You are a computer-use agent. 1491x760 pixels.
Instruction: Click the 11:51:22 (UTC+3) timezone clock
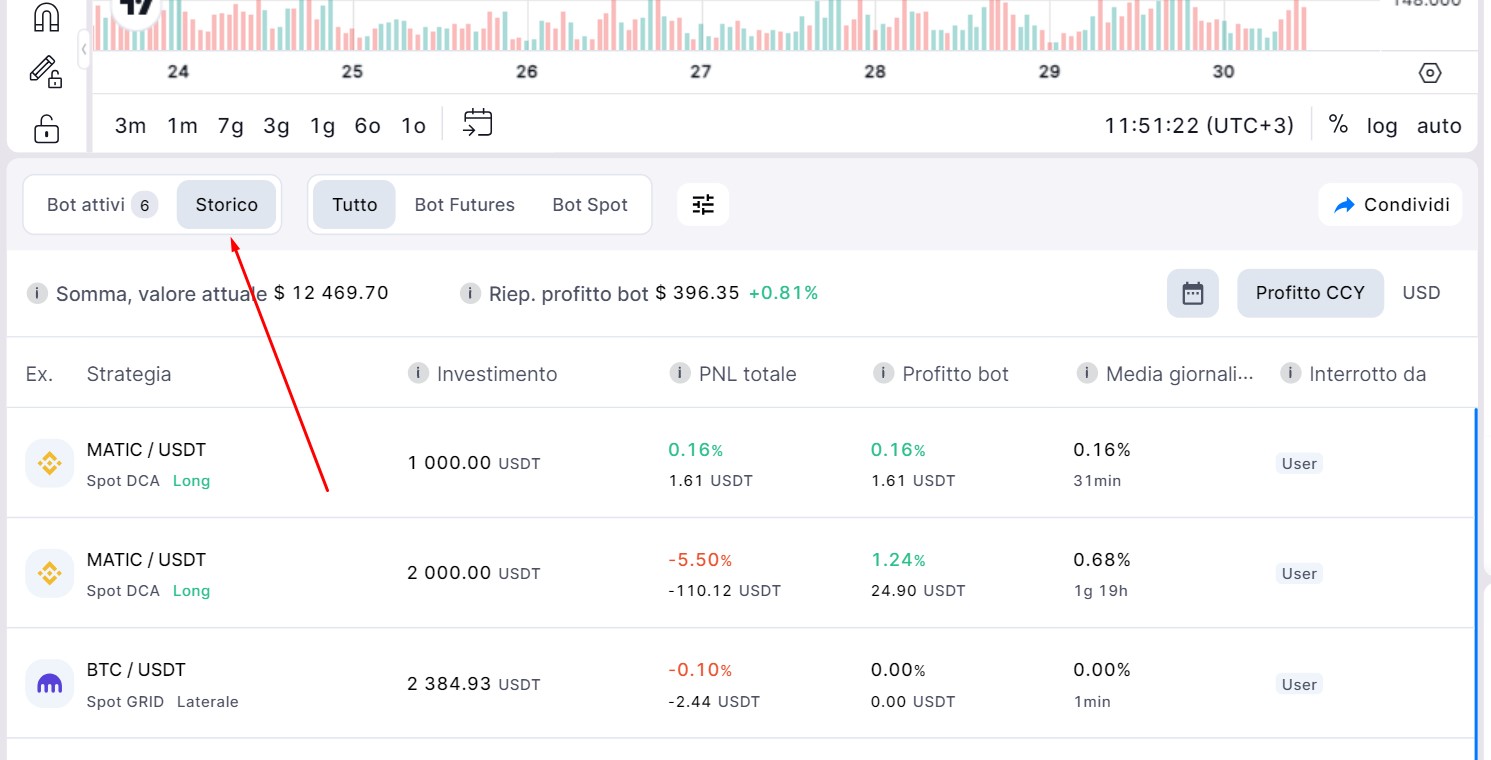point(1199,126)
